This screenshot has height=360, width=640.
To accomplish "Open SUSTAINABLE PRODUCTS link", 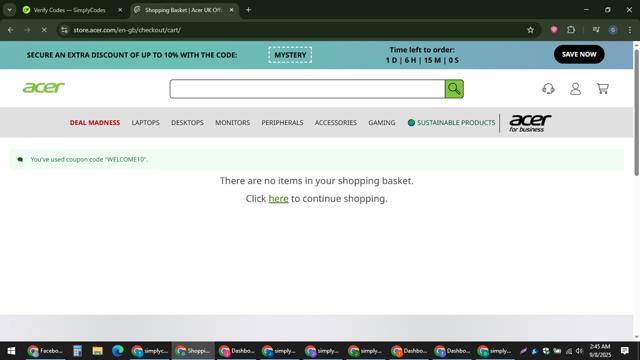I will click(451, 122).
